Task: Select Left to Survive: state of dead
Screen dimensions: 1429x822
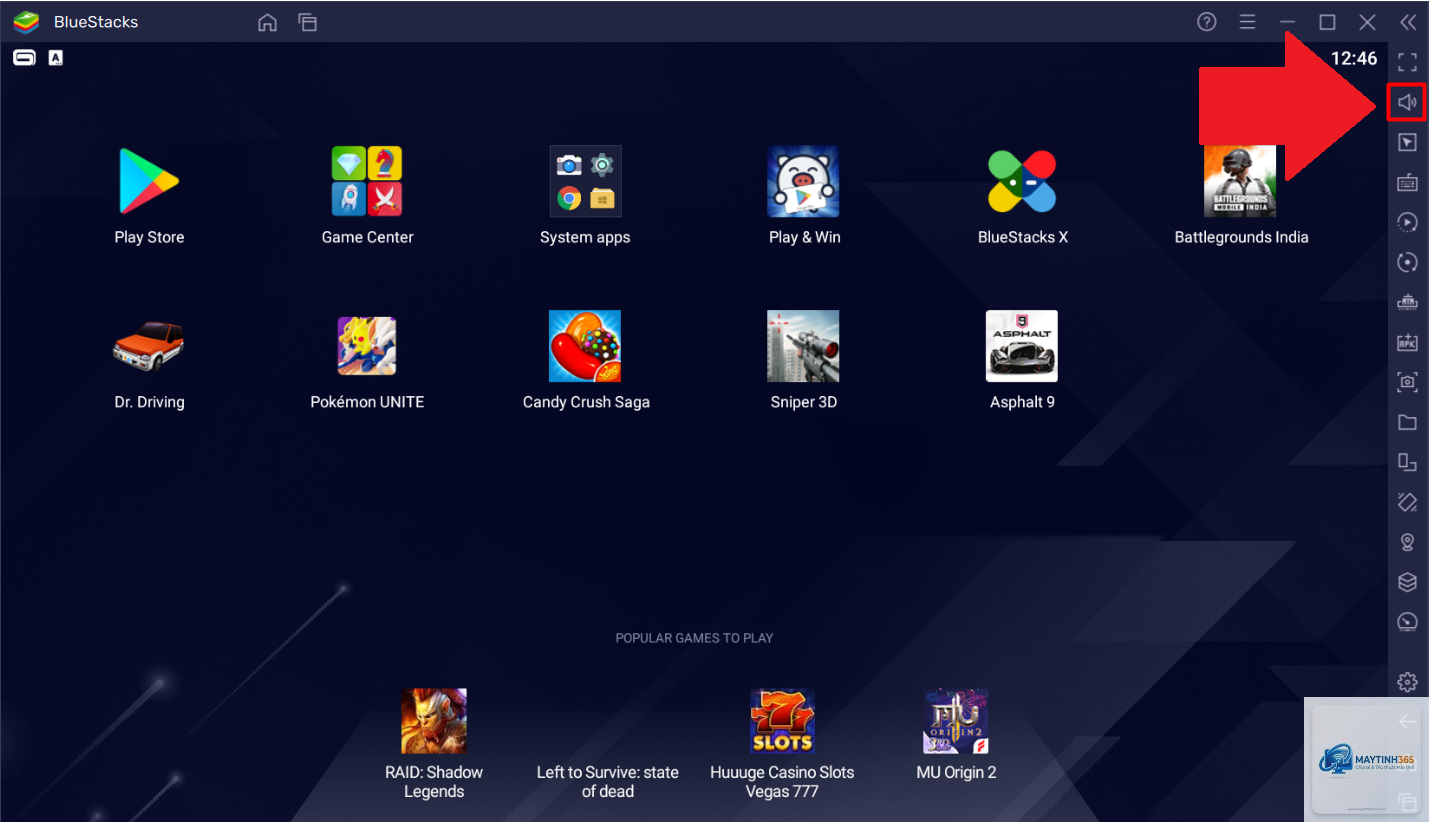Action: coord(608,781)
